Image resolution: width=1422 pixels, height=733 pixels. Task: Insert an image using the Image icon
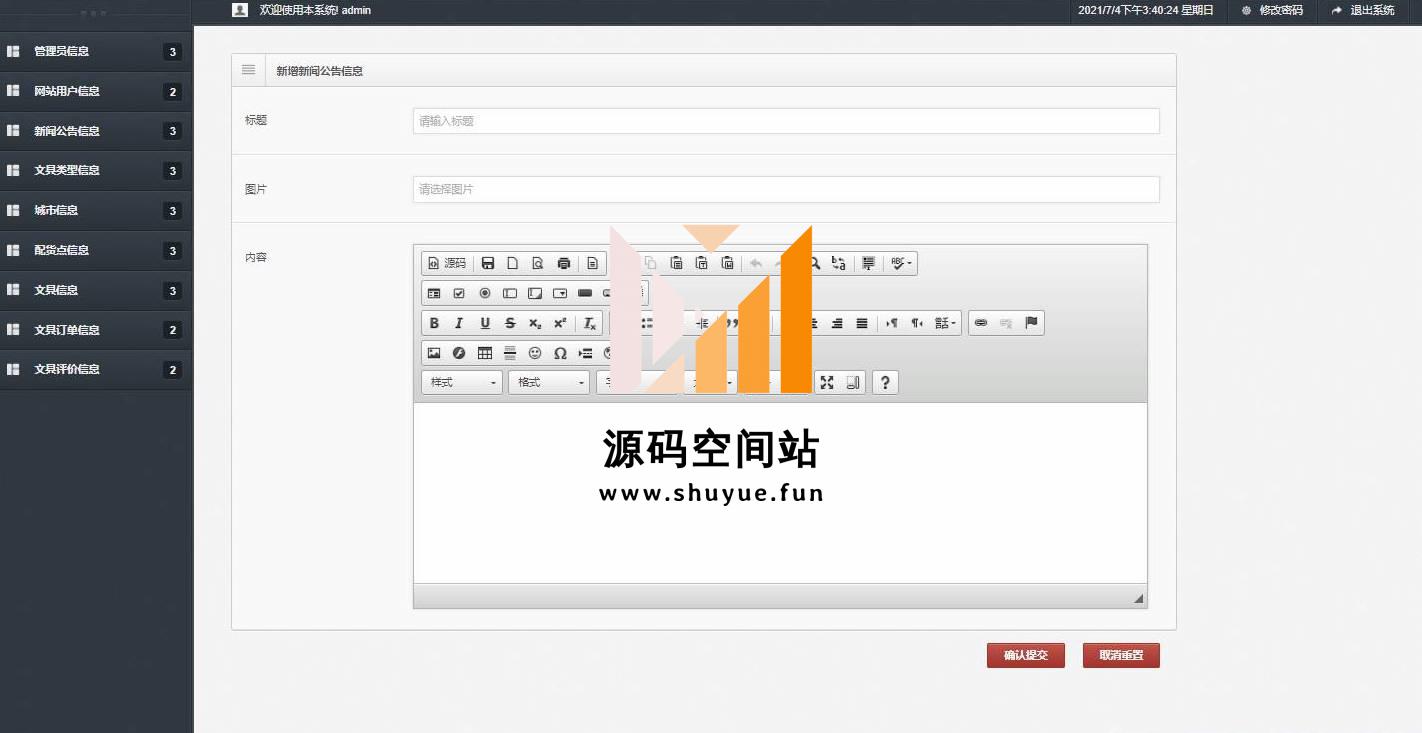434,353
